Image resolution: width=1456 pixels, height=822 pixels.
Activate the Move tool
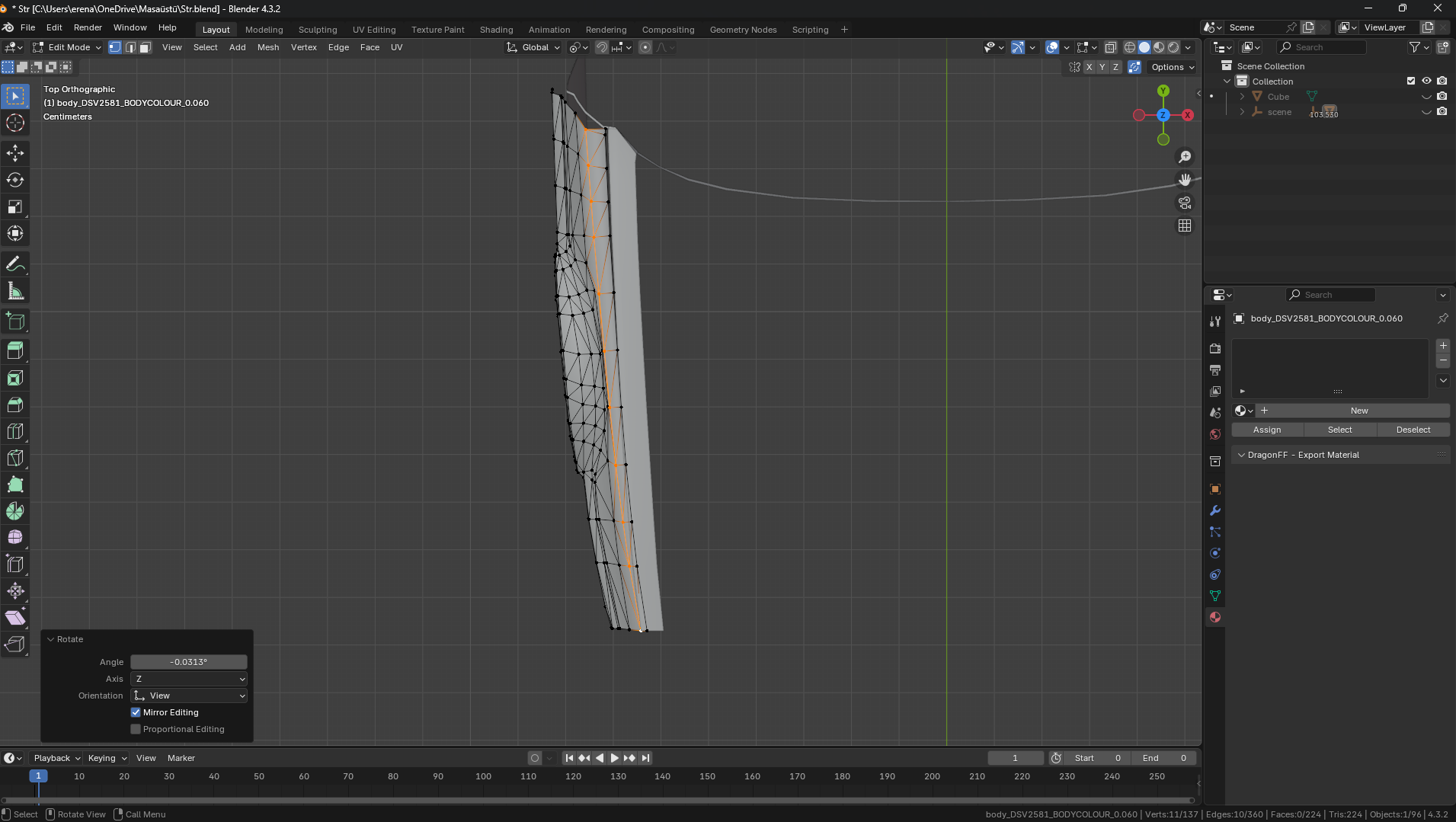(15, 153)
